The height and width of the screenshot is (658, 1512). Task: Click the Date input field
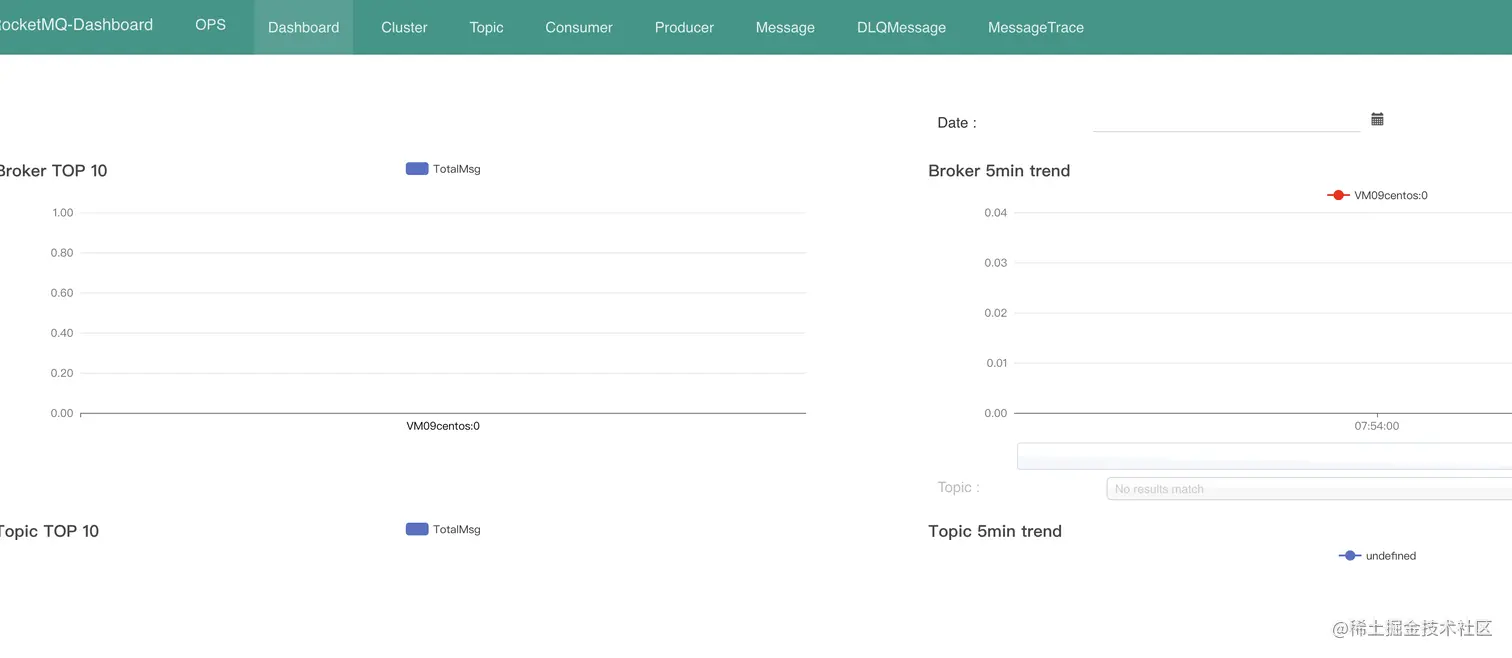1226,121
